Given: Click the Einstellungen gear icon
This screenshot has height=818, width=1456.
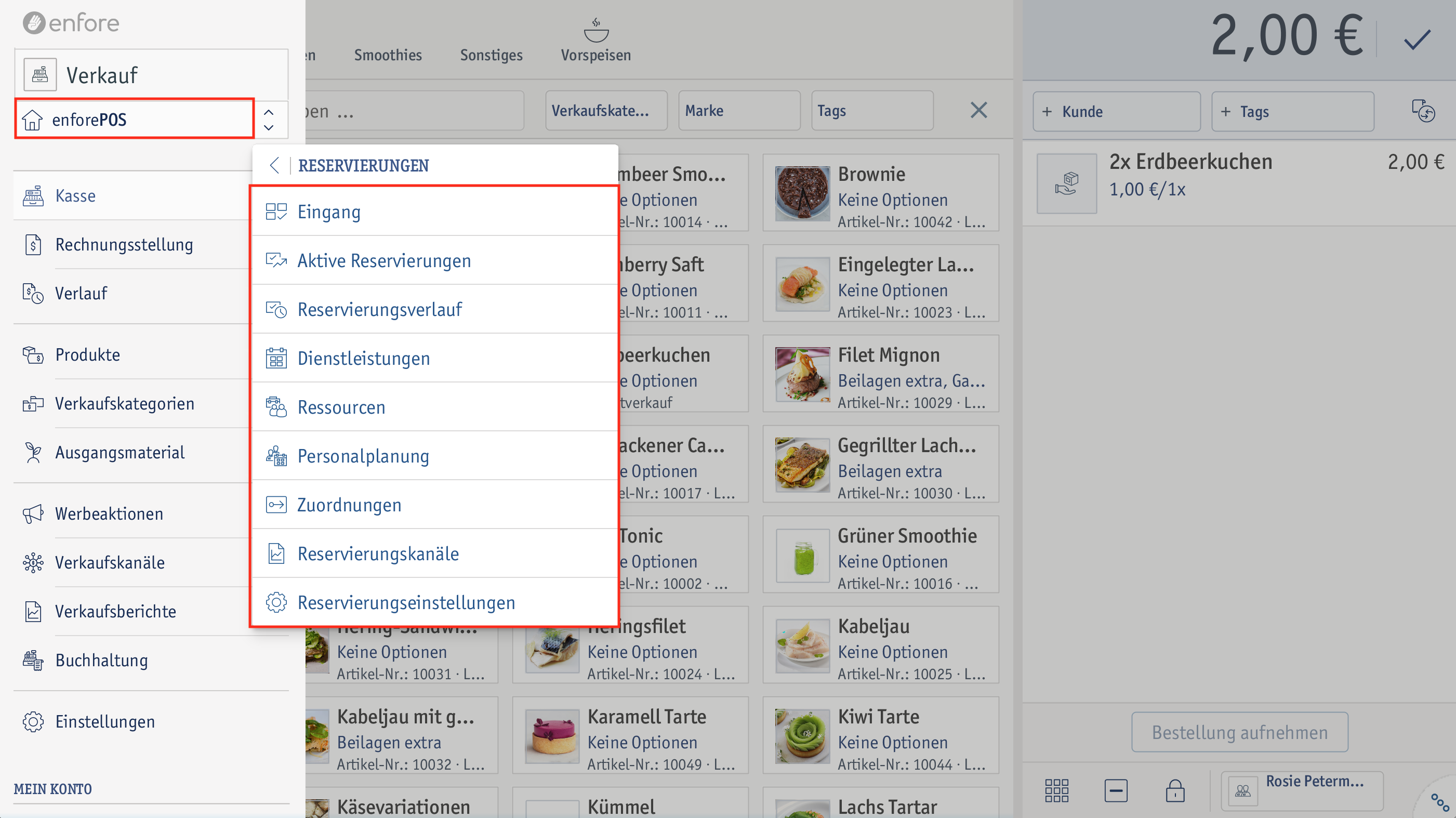Looking at the screenshot, I should click(x=33, y=721).
